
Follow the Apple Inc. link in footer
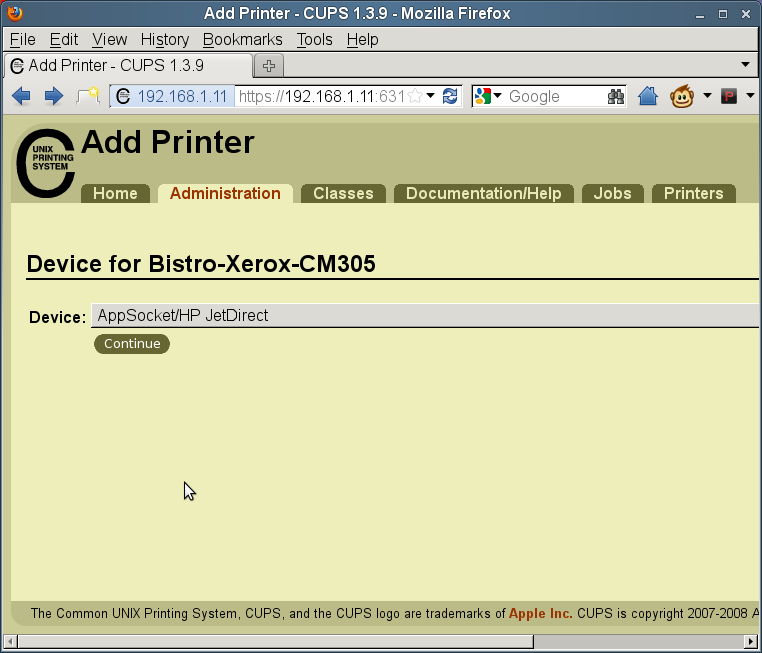point(540,614)
